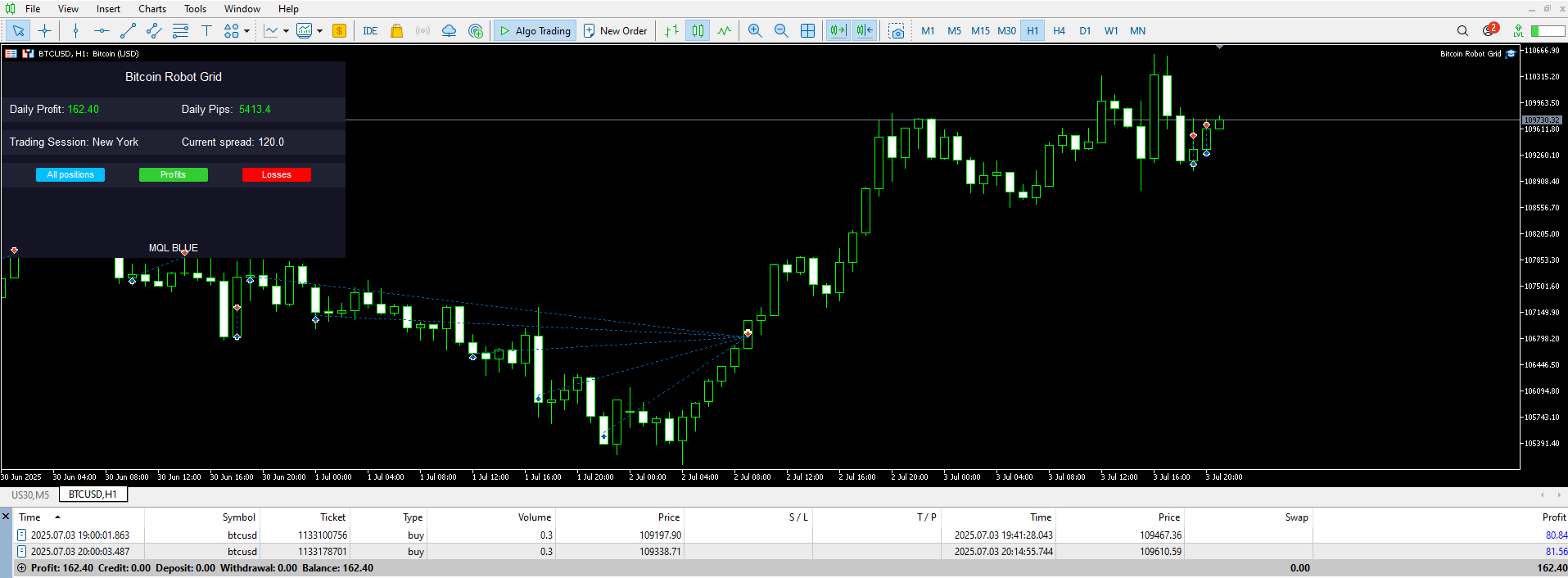Expand the shapes objects dropdown arrow

[x=246, y=31]
